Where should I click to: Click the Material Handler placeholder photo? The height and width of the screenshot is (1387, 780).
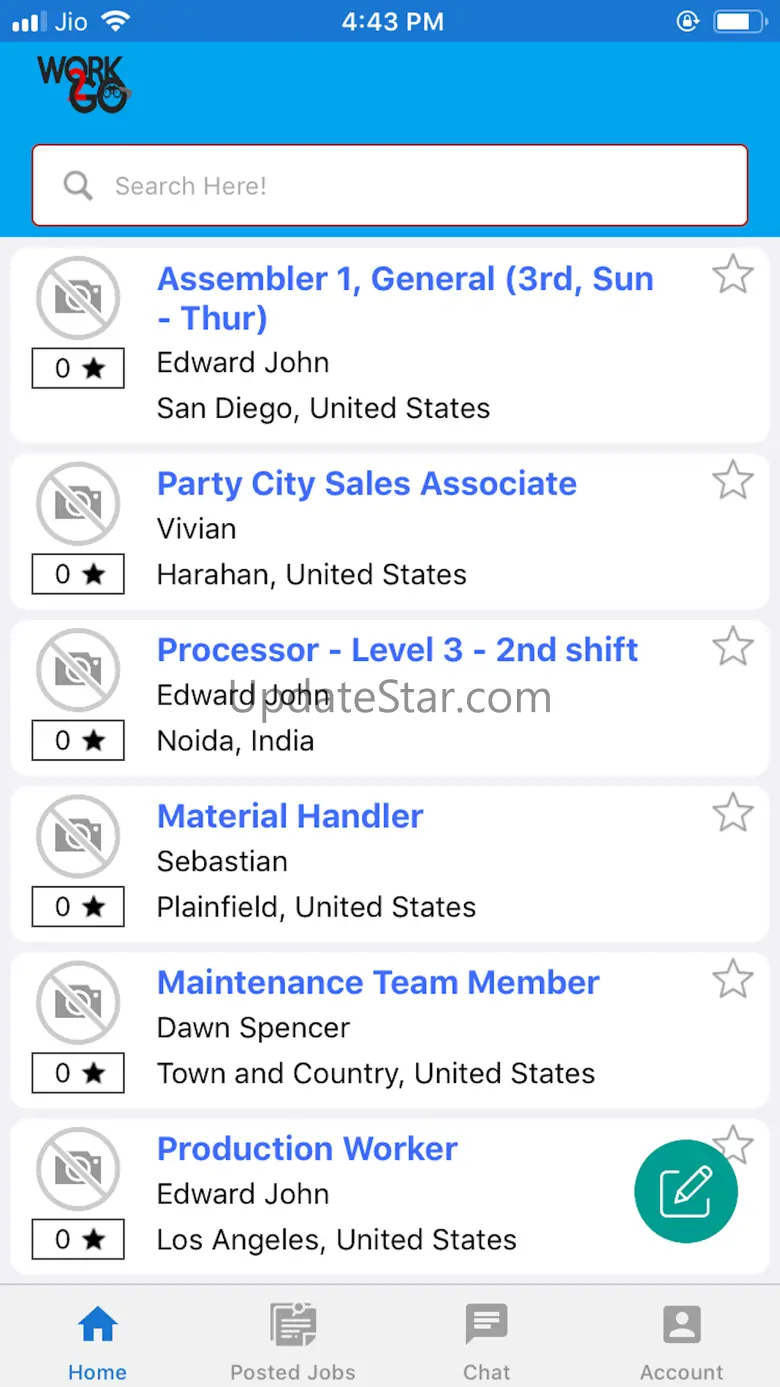click(x=78, y=836)
